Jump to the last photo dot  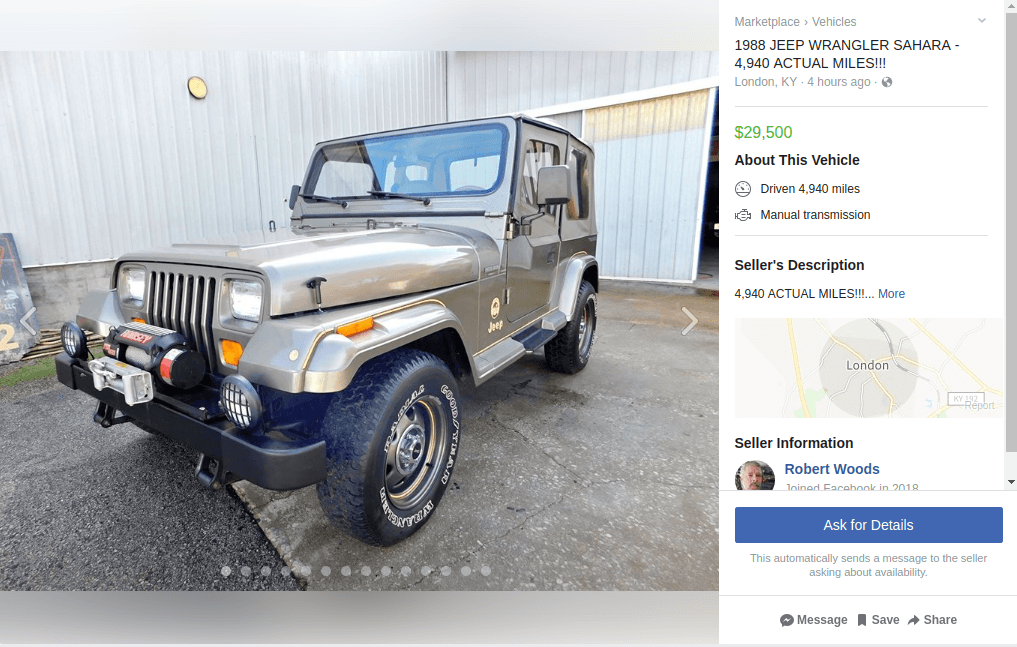(x=486, y=571)
